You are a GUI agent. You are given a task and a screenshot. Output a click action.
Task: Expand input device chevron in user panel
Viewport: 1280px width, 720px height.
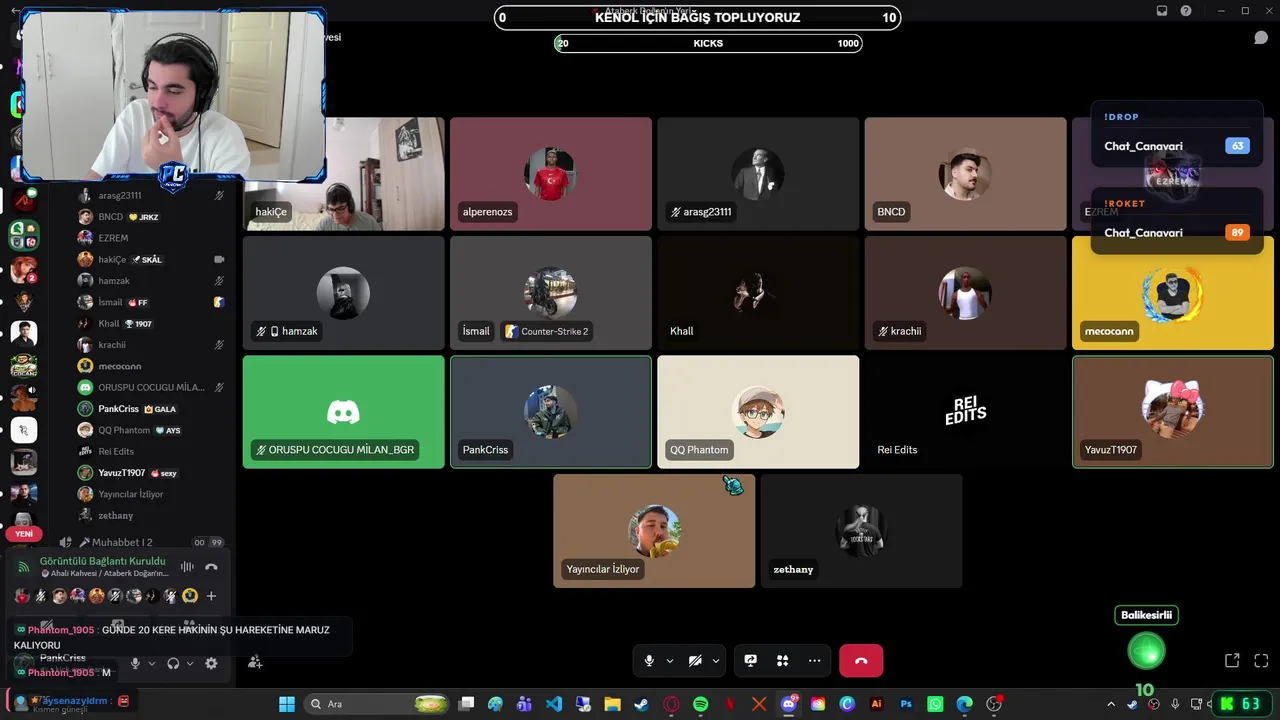pyautogui.click(x=152, y=663)
